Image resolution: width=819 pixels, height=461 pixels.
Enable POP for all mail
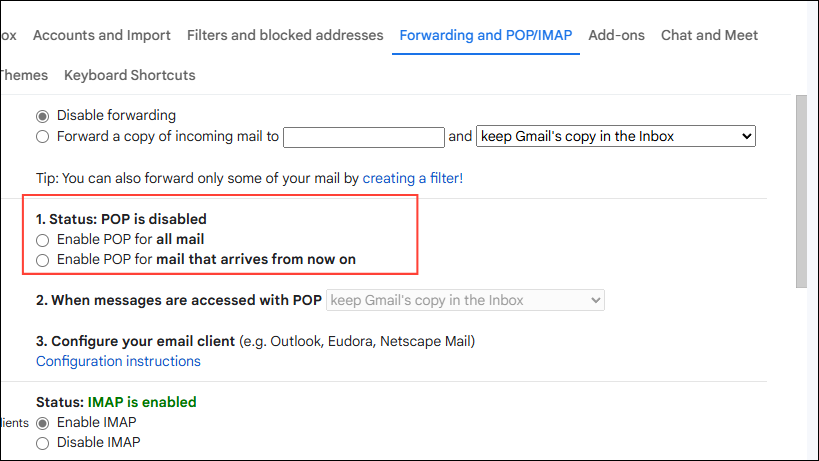[x=42, y=240]
